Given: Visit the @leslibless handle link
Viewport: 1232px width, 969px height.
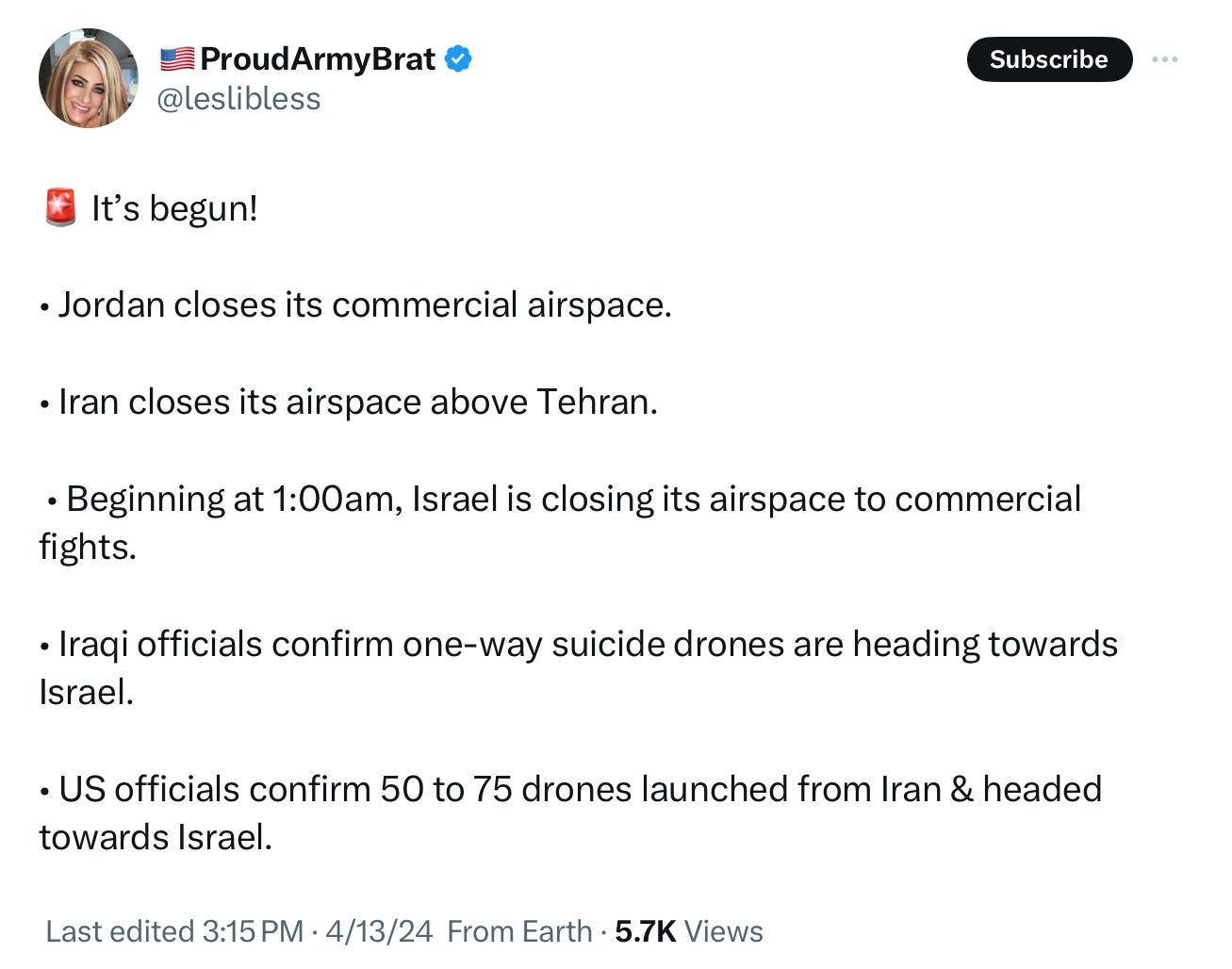Looking at the screenshot, I should click(238, 99).
